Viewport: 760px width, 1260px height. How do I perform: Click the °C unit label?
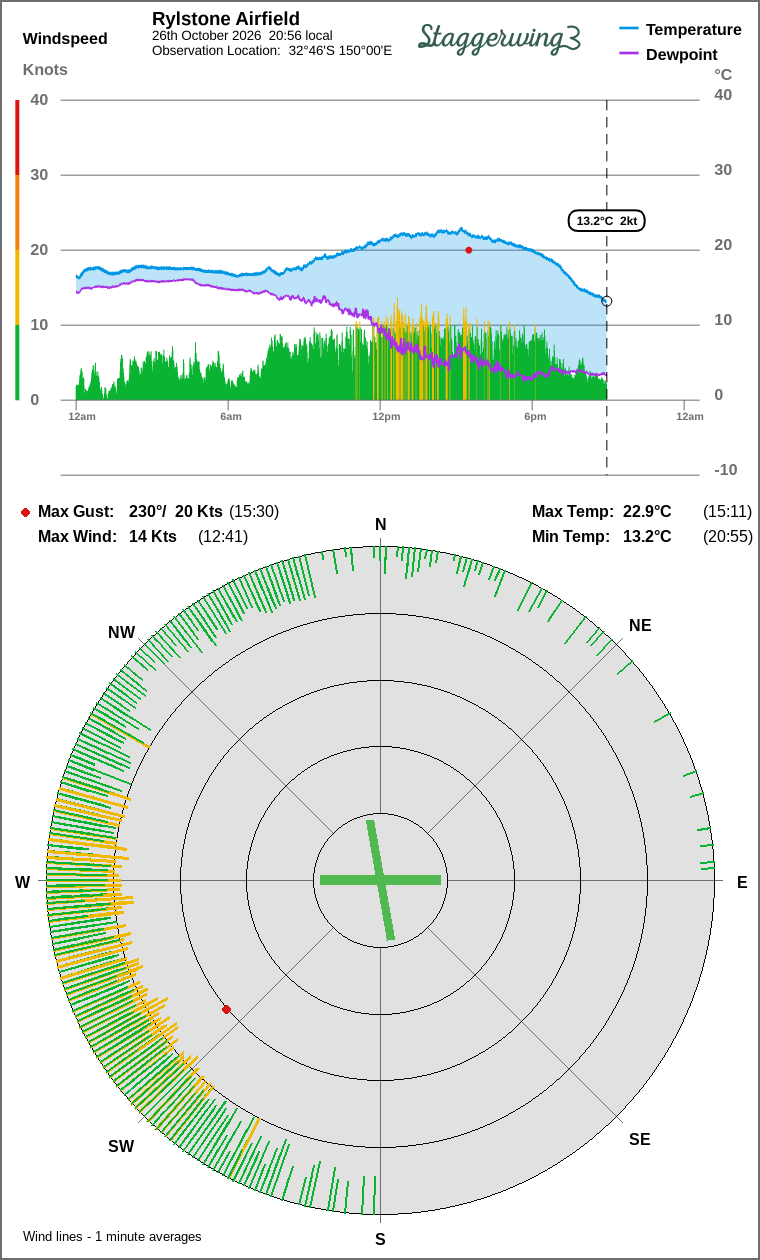[723, 74]
